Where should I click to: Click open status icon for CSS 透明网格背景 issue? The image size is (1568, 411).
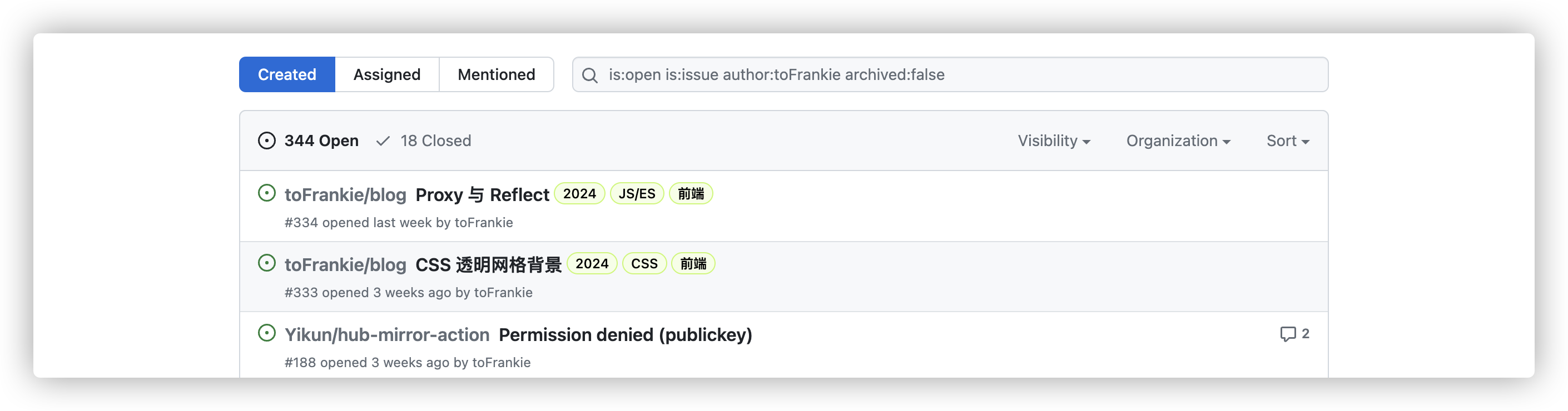(x=266, y=263)
